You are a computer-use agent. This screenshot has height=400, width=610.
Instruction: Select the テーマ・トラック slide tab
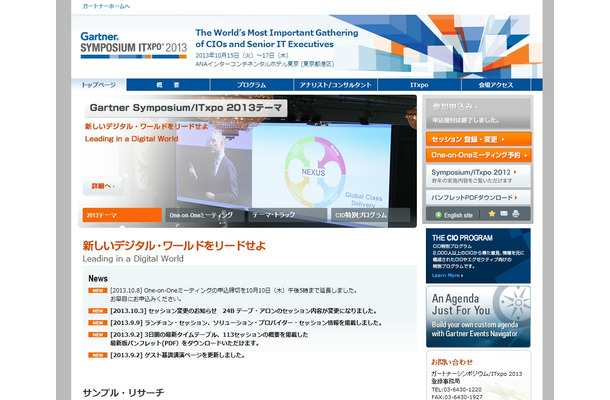click(287, 215)
